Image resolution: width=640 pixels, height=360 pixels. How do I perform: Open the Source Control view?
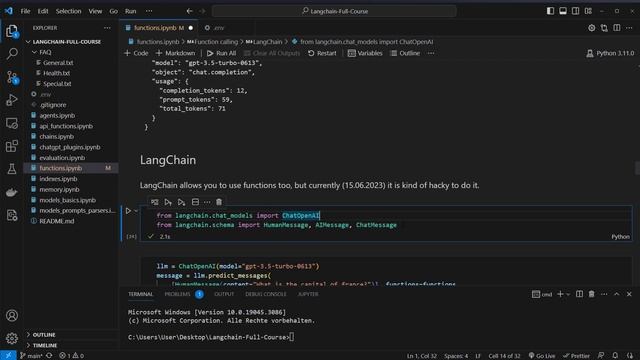[12, 77]
